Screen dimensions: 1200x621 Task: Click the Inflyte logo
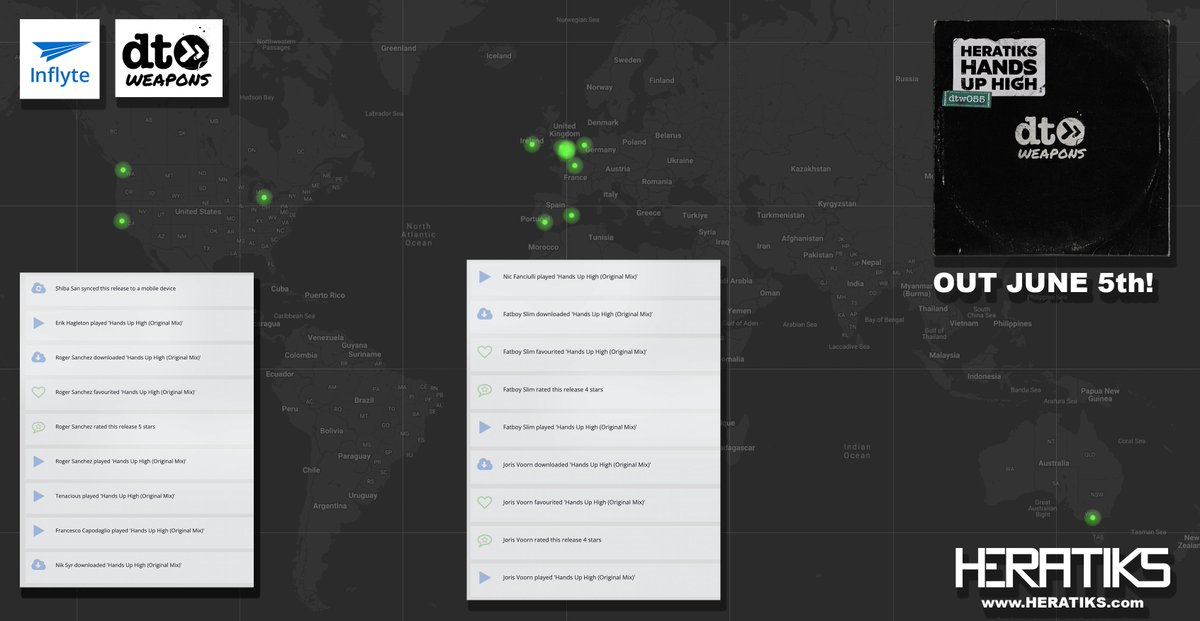(x=60, y=58)
